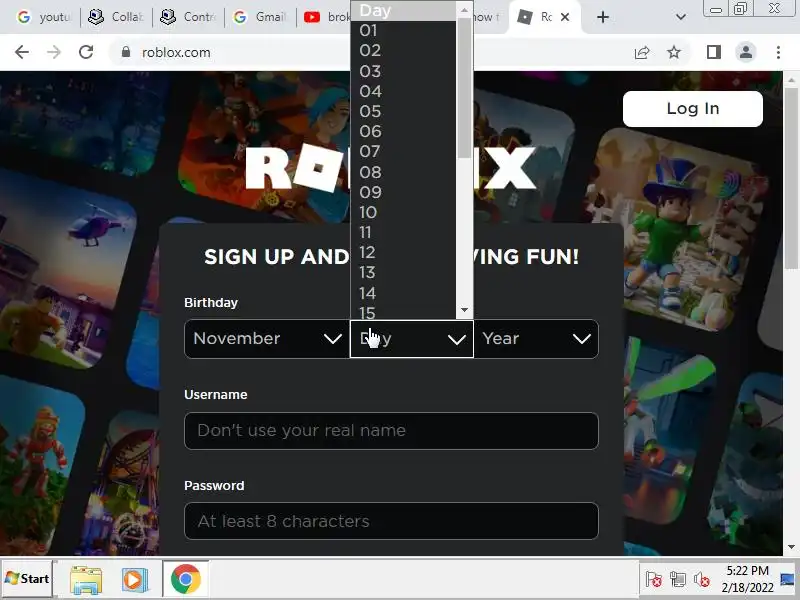Switch to the Collab tab
800x600 pixels.
pyautogui.click(x=116, y=17)
